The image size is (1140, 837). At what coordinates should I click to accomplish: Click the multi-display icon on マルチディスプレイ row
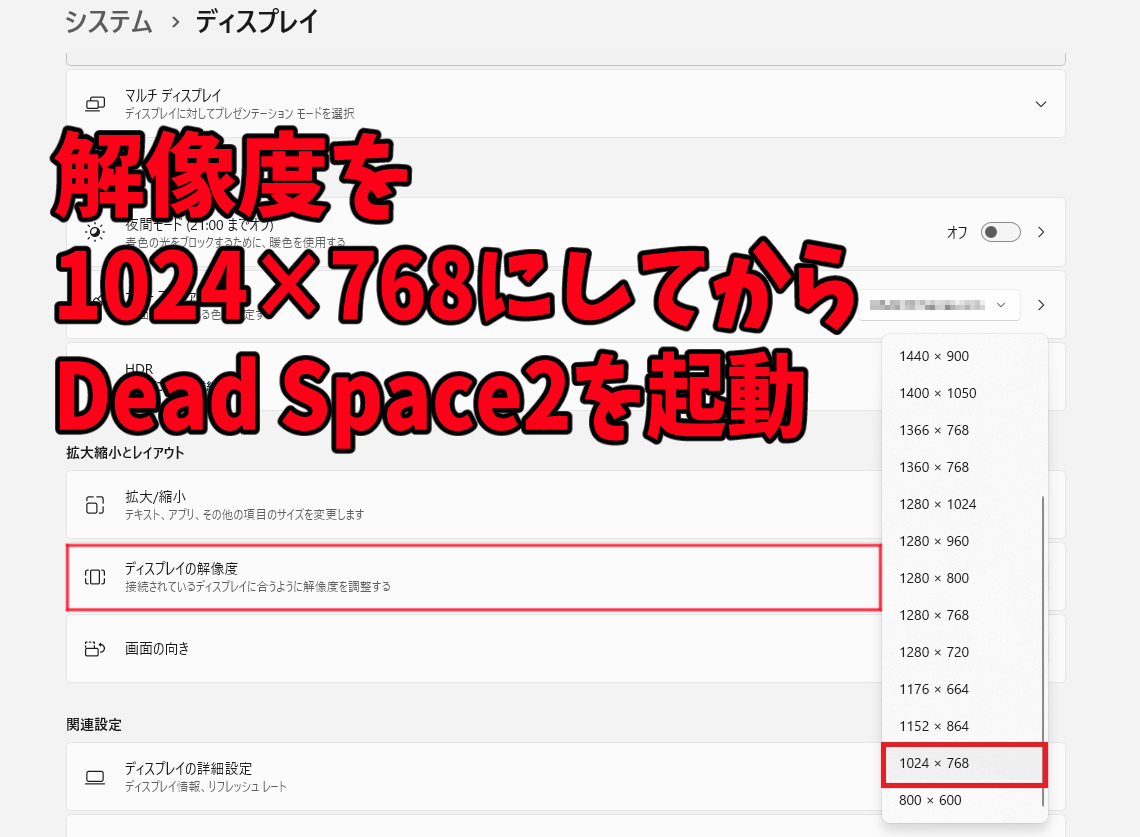pos(95,102)
